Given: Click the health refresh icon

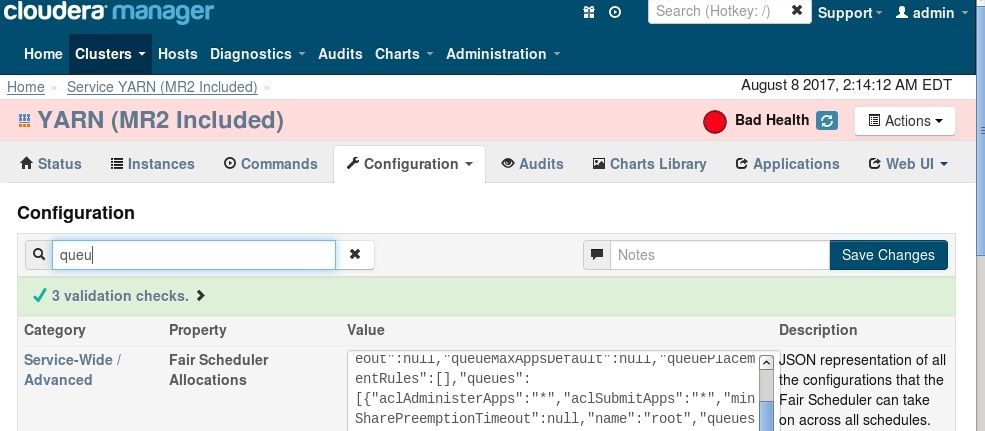Looking at the screenshot, I should 827,121.
